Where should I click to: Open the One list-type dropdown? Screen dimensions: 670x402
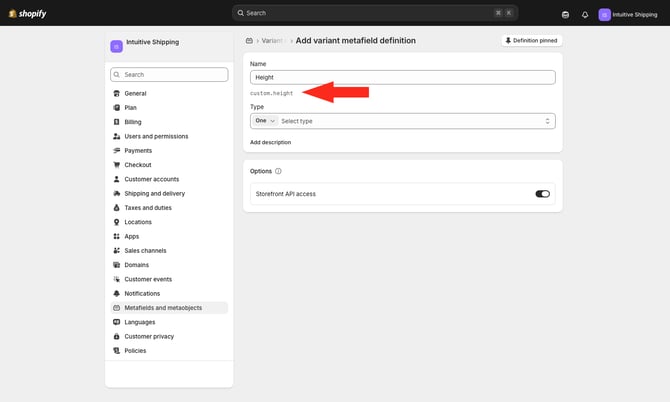point(265,121)
